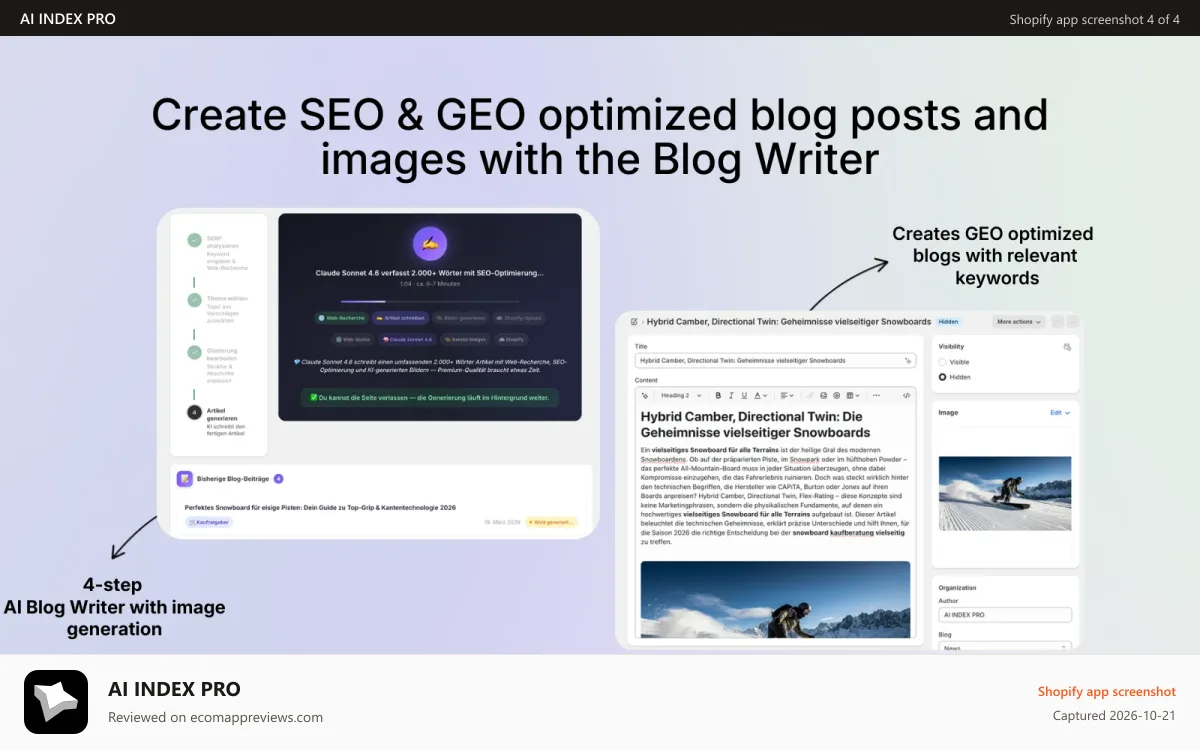Viewport: 1200px width, 750px height.
Task: Click the article heading in the content editor
Action: point(758,424)
